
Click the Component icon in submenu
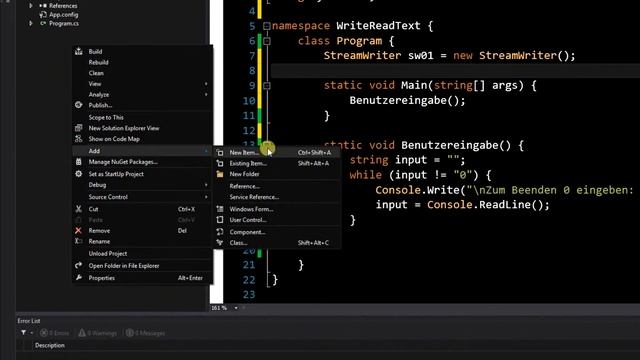pyautogui.click(x=220, y=232)
